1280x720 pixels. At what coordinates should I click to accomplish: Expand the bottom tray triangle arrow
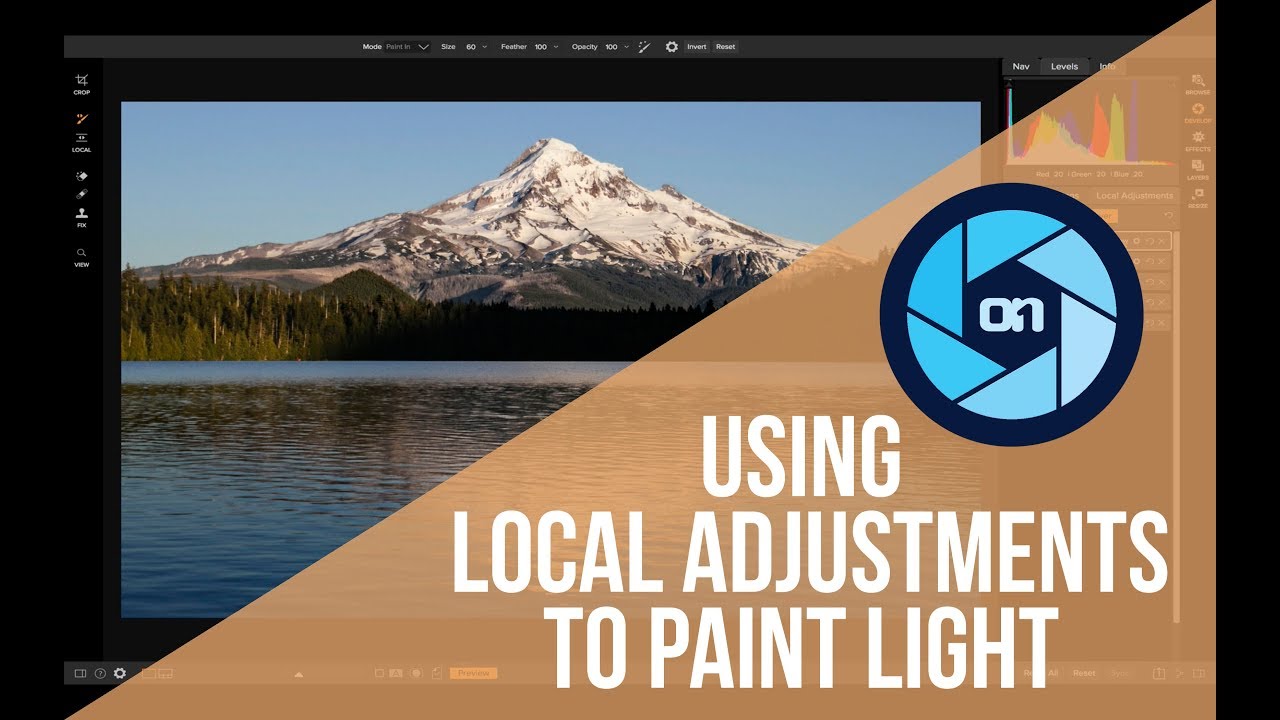(298, 675)
